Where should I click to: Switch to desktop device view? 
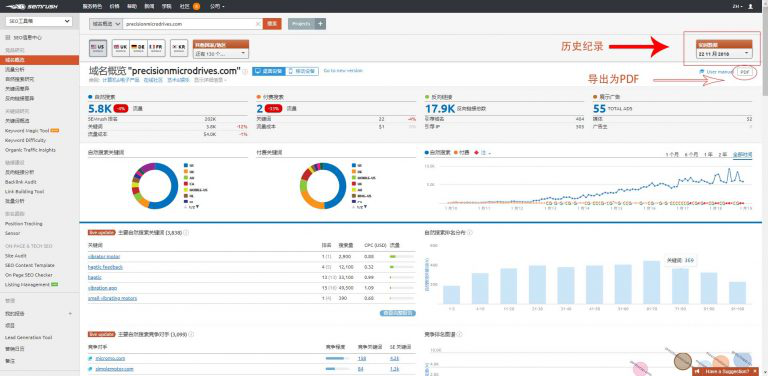[269, 71]
